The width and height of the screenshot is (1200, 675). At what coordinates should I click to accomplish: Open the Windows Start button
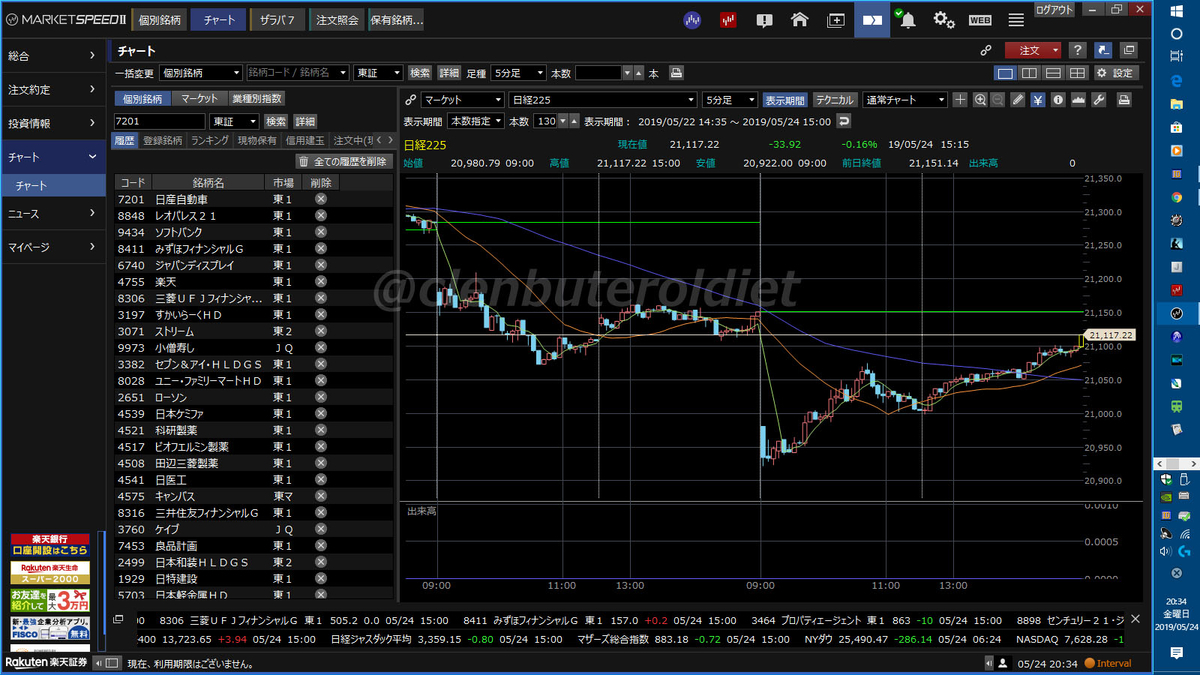[x=1177, y=9]
